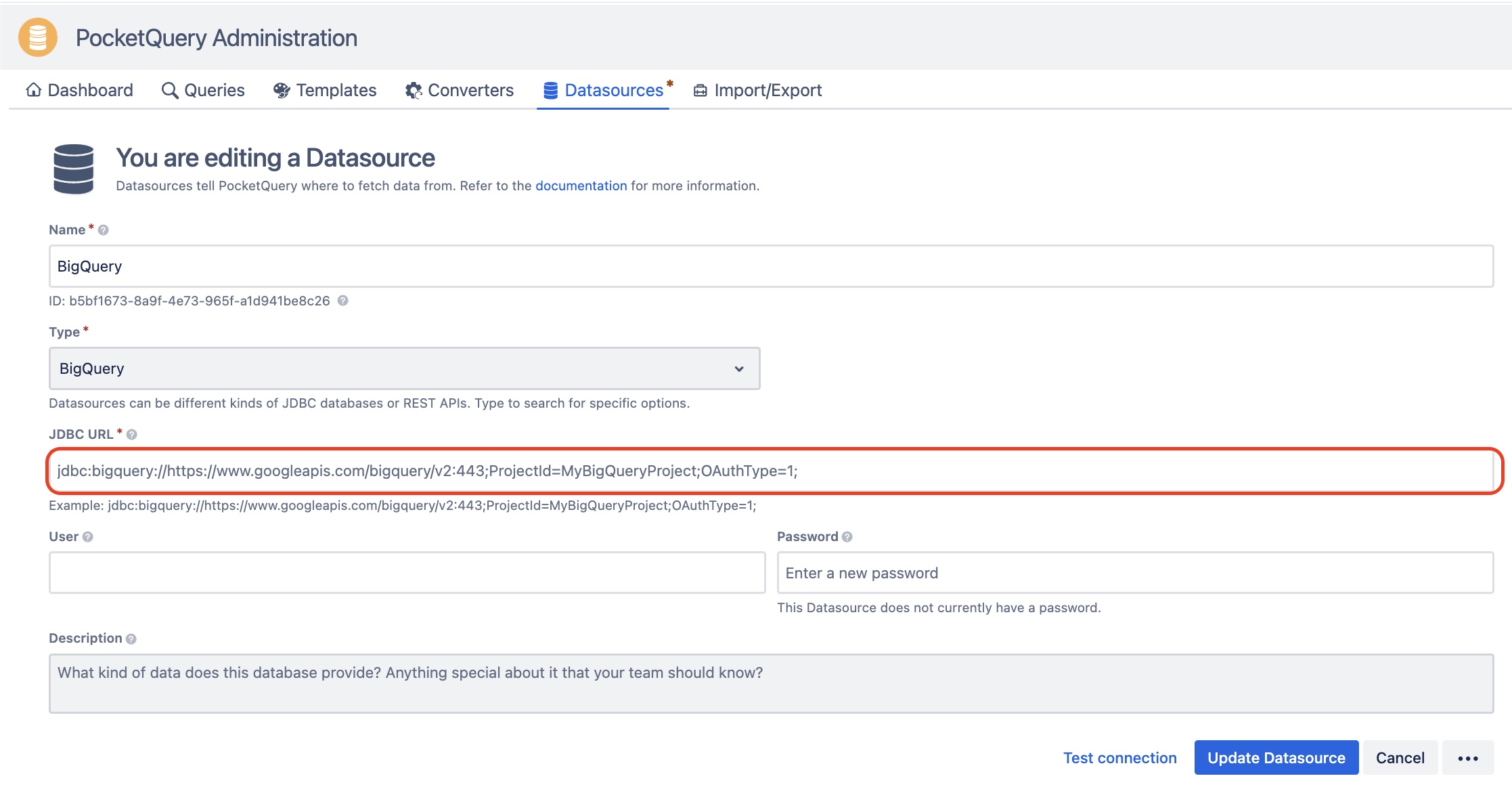Image resolution: width=1512 pixels, height=791 pixels.
Task: Open the JDBC URL help icon
Action: pyautogui.click(x=132, y=435)
